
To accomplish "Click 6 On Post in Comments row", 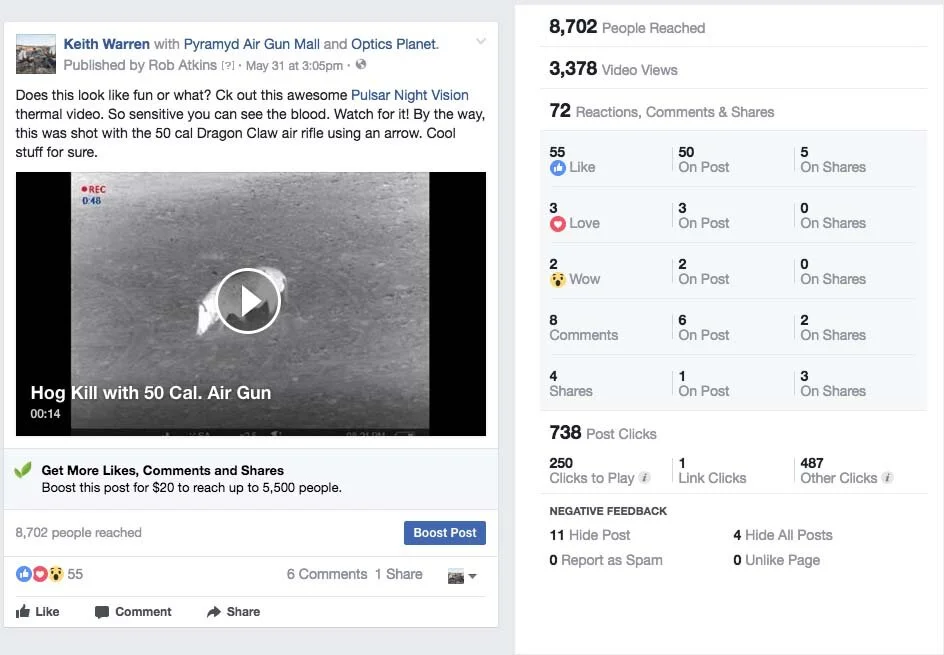I will pyautogui.click(x=704, y=328).
